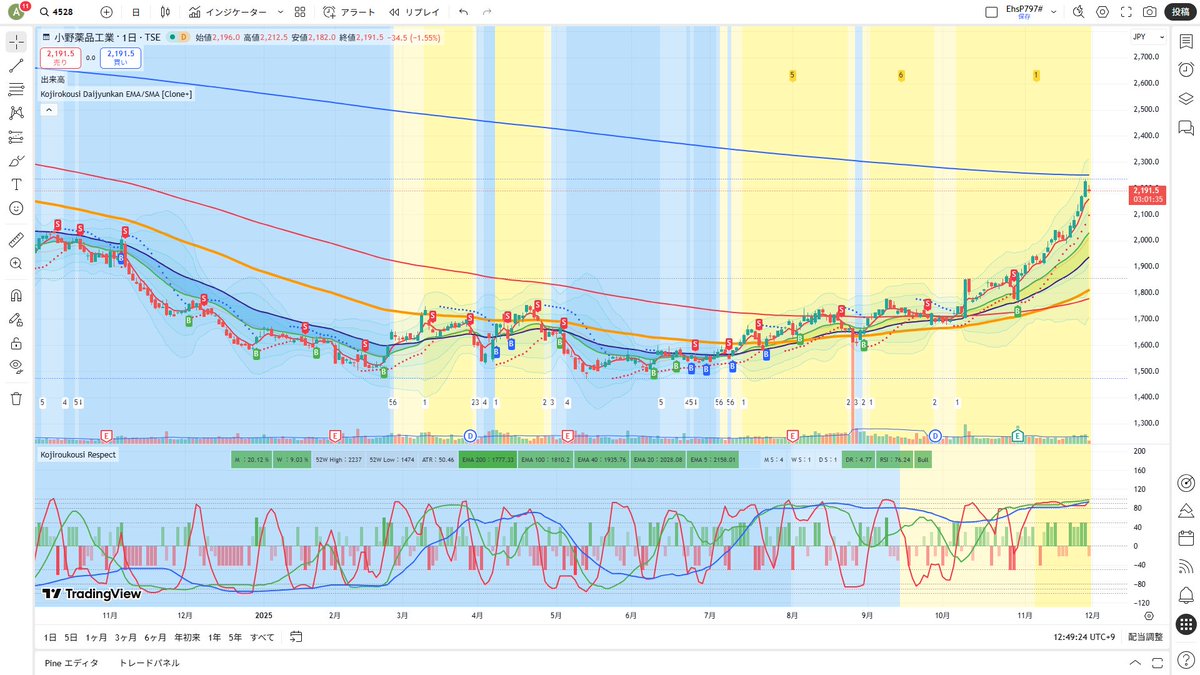The height and width of the screenshot is (675, 1200).
Task: Redo the chart action
Action: (x=487, y=12)
